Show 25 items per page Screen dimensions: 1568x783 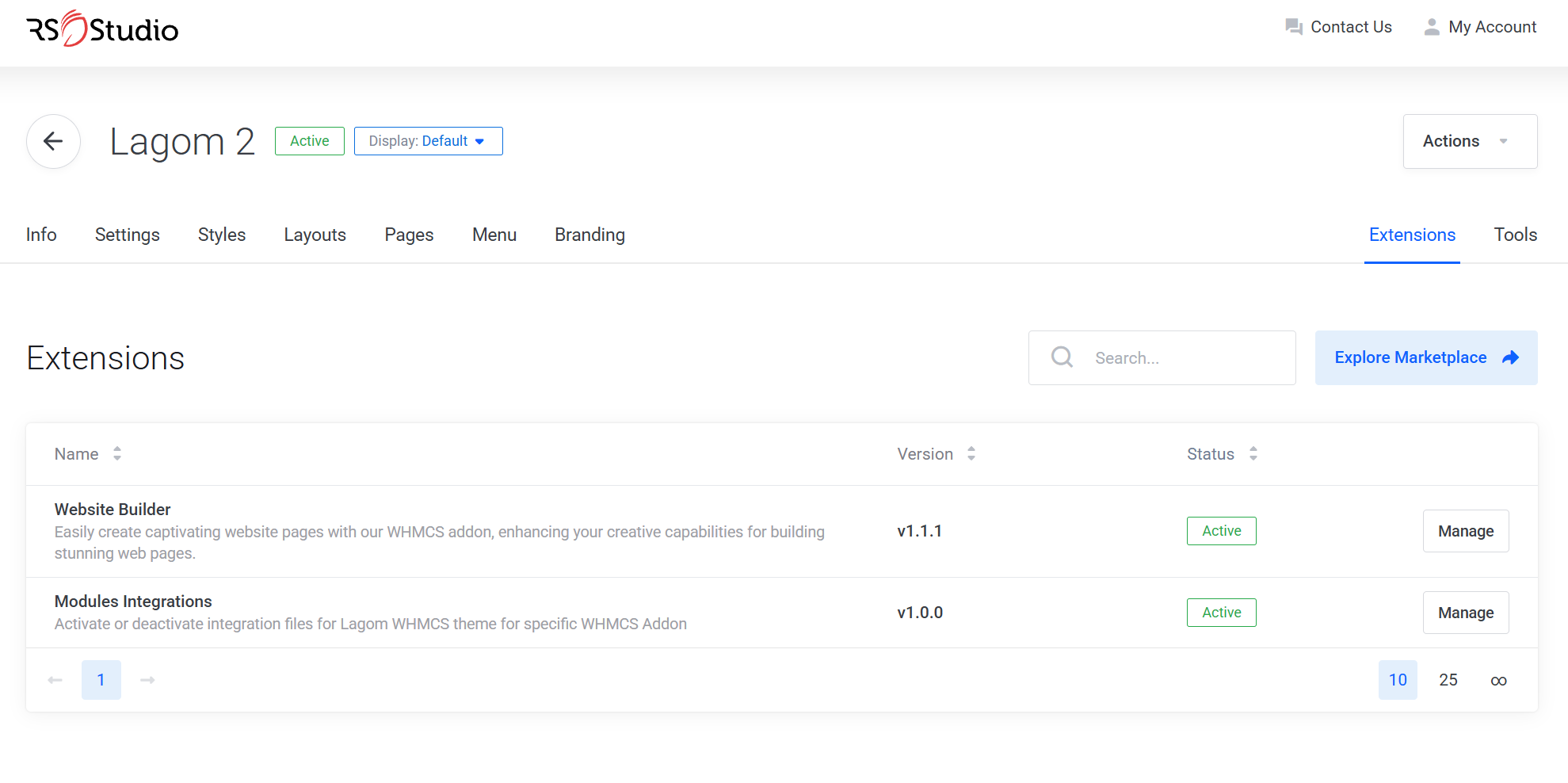pyautogui.click(x=1448, y=680)
